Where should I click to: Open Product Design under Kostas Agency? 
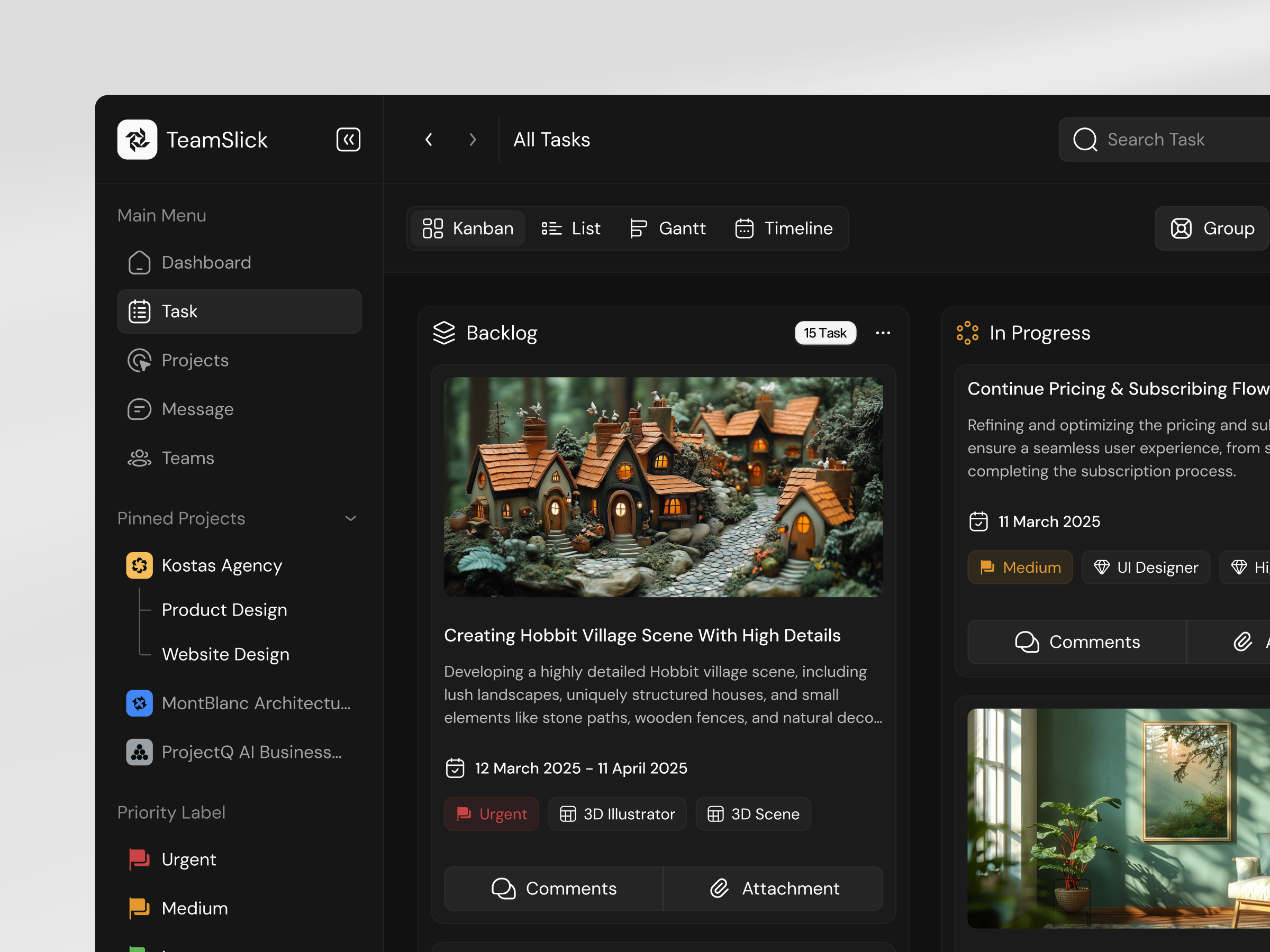224,609
